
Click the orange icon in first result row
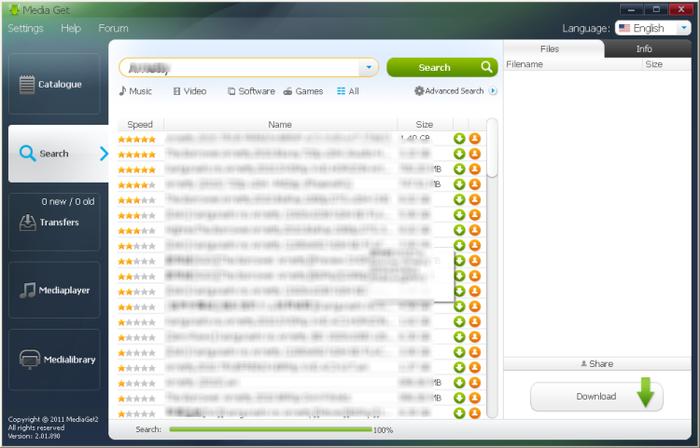point(475,139)
